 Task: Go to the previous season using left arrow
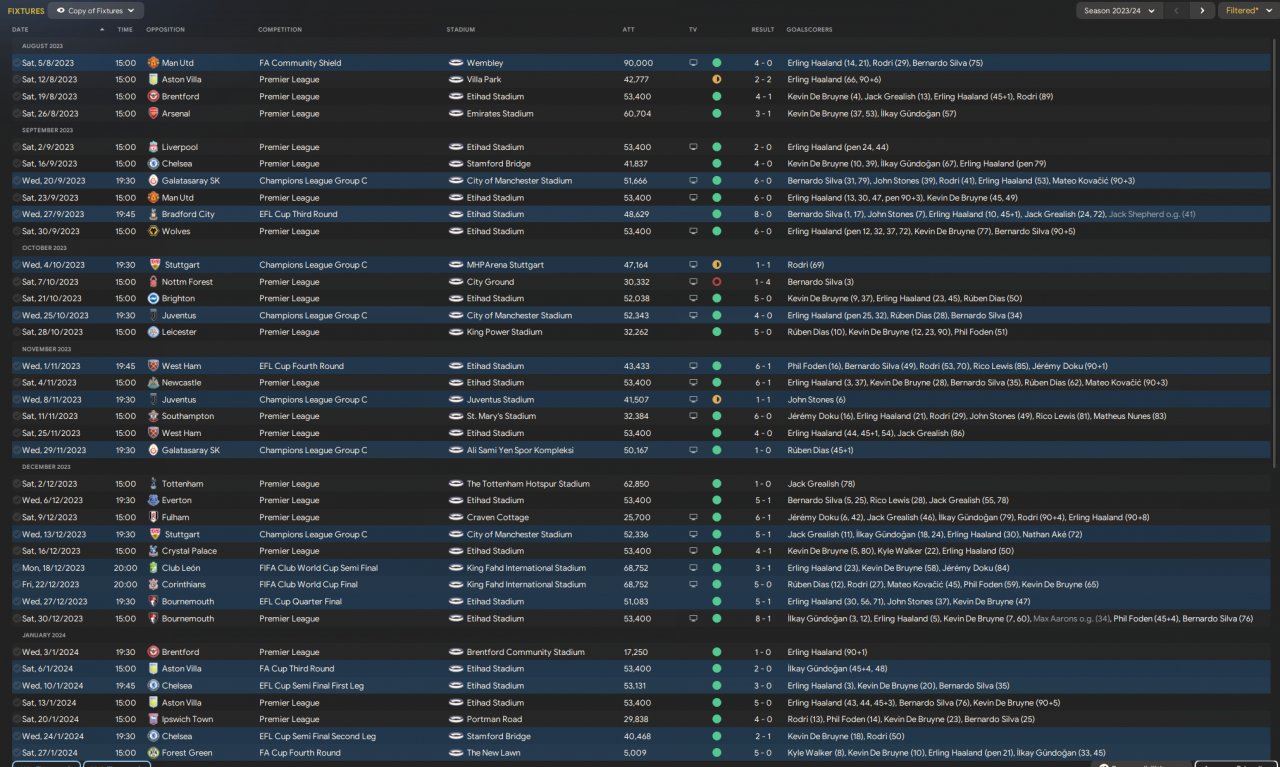point(1176,11)
